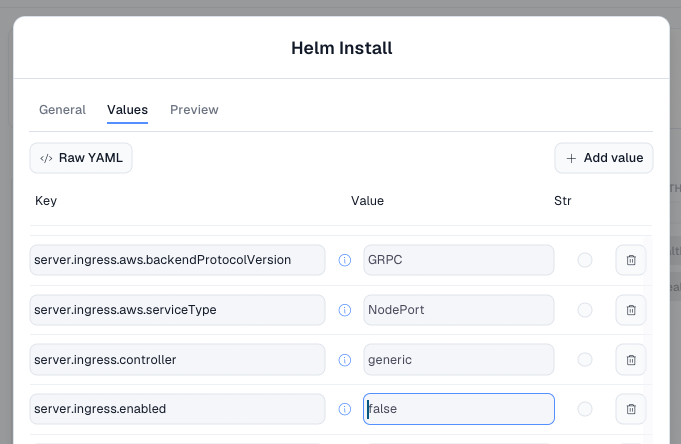View info tooltip for server.ingress.enabled
The image size is (681, 444).
click(x=344, y=409)
